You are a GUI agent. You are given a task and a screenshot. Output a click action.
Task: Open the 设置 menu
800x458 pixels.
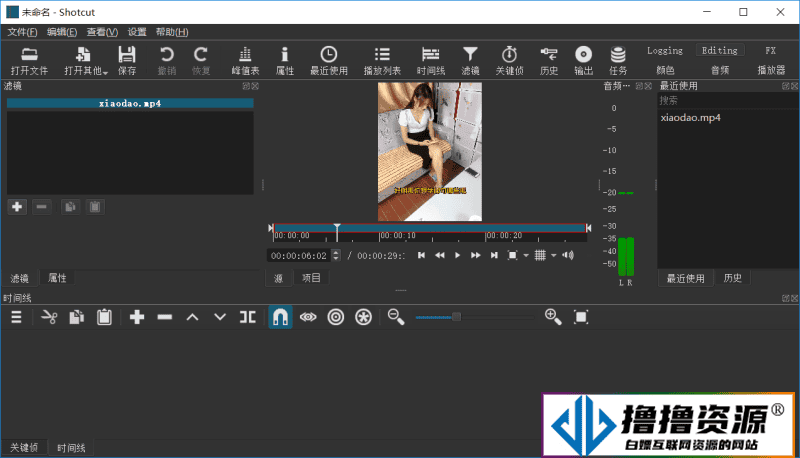(137, 32)
